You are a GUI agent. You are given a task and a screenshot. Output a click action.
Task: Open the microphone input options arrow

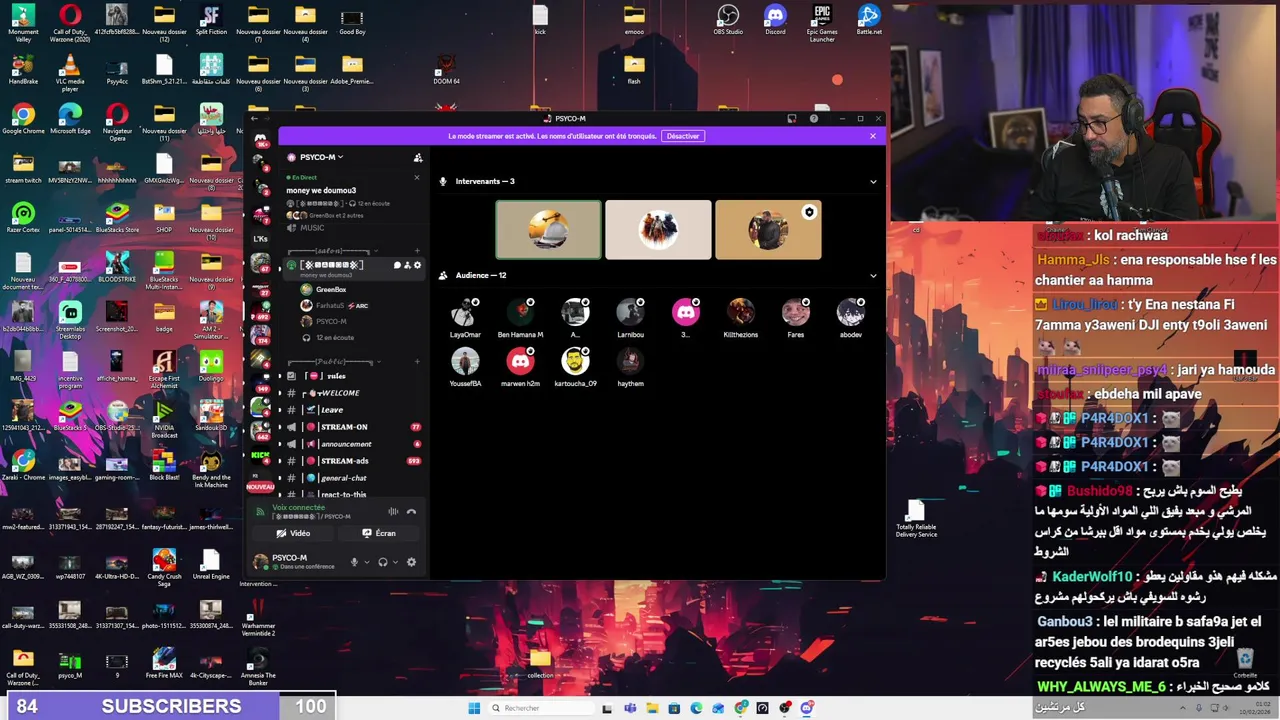[x=366, y=562]
